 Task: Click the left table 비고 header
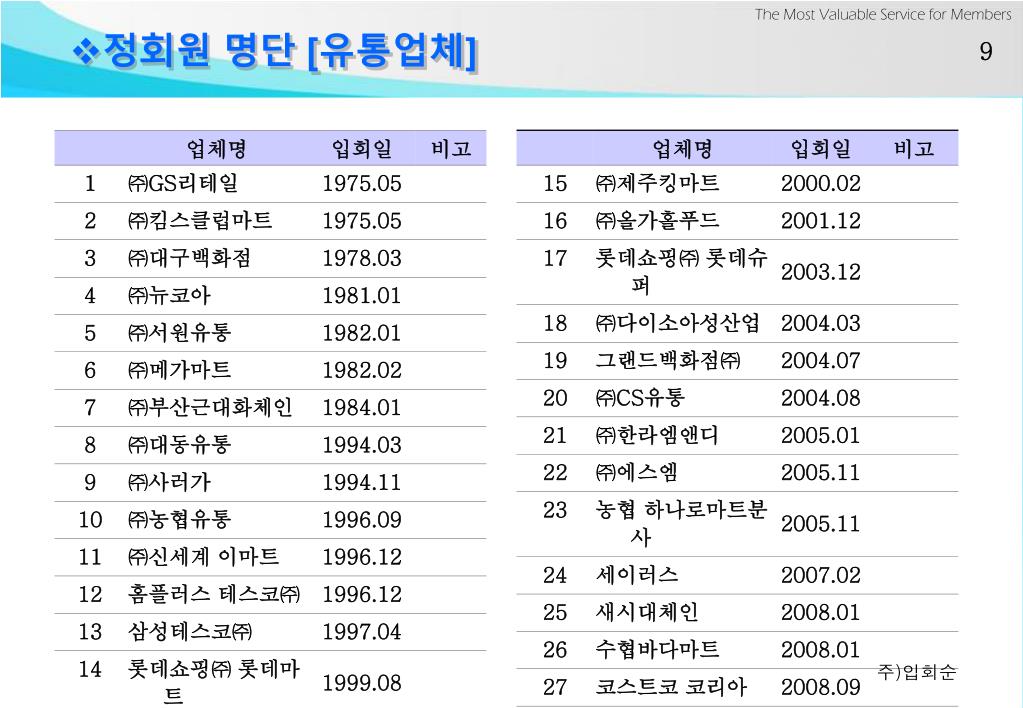click(451, 149)
